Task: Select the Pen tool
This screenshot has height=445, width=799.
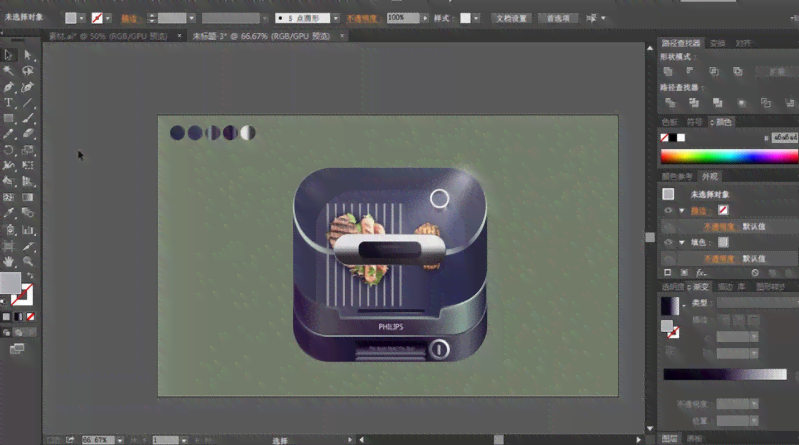Action: pyautogui.click(x=9, y=87)
